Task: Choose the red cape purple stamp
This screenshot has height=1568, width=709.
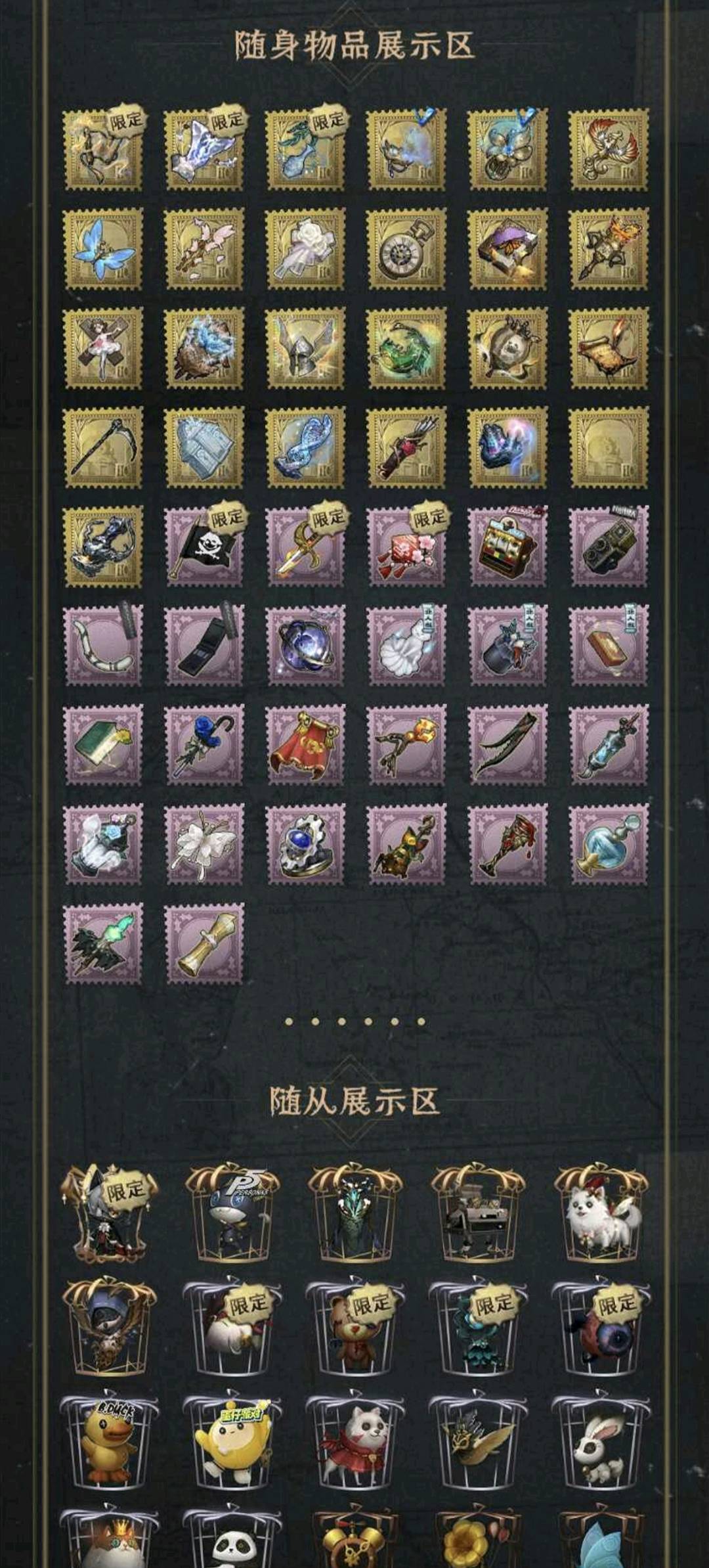Action: coord(305,746)
